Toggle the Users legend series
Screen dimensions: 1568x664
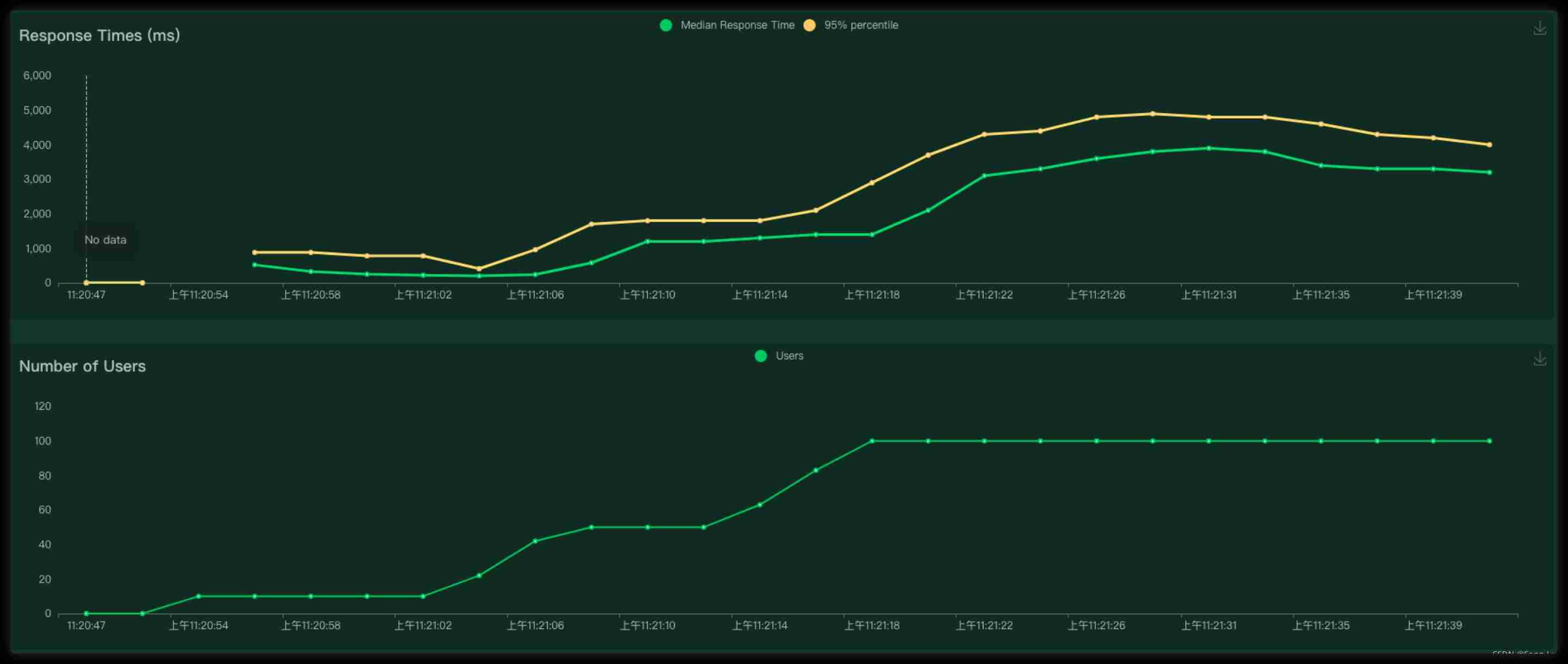(x=779, y=356)
